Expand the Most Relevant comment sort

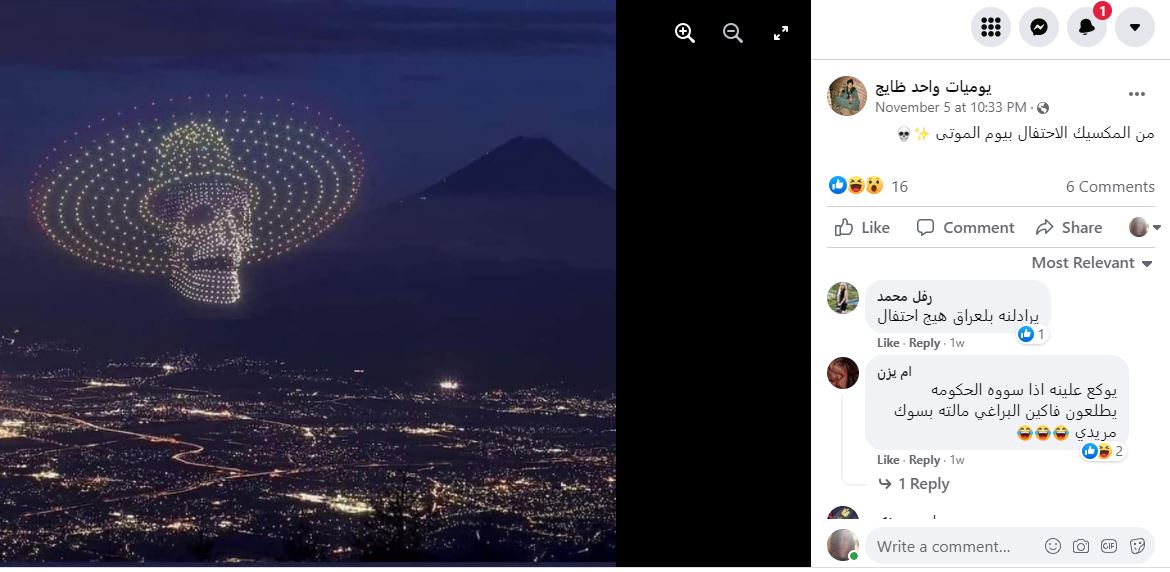(1091, 263)
